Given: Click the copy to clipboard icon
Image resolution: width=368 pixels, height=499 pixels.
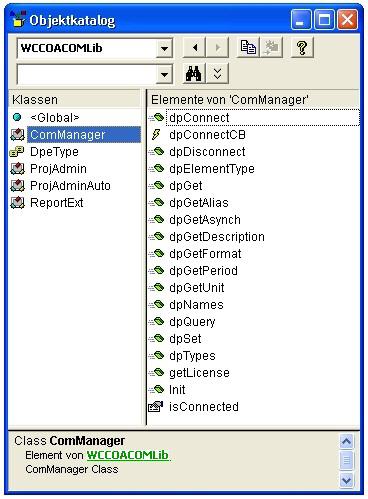Looking at the screenshot, I should [248, 47].
